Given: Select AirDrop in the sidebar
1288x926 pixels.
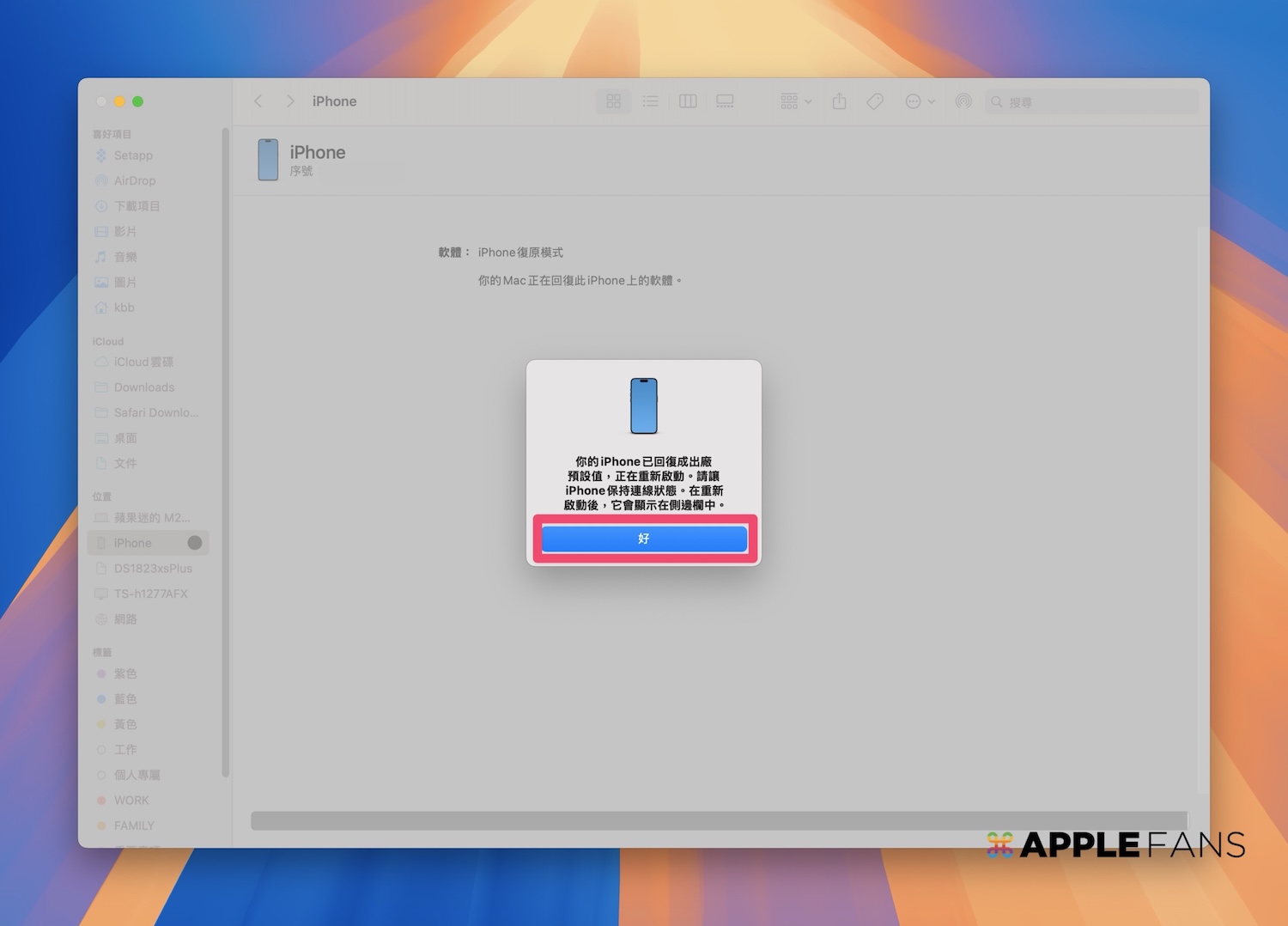Looking at the screenshot, I should click(135, 180).
